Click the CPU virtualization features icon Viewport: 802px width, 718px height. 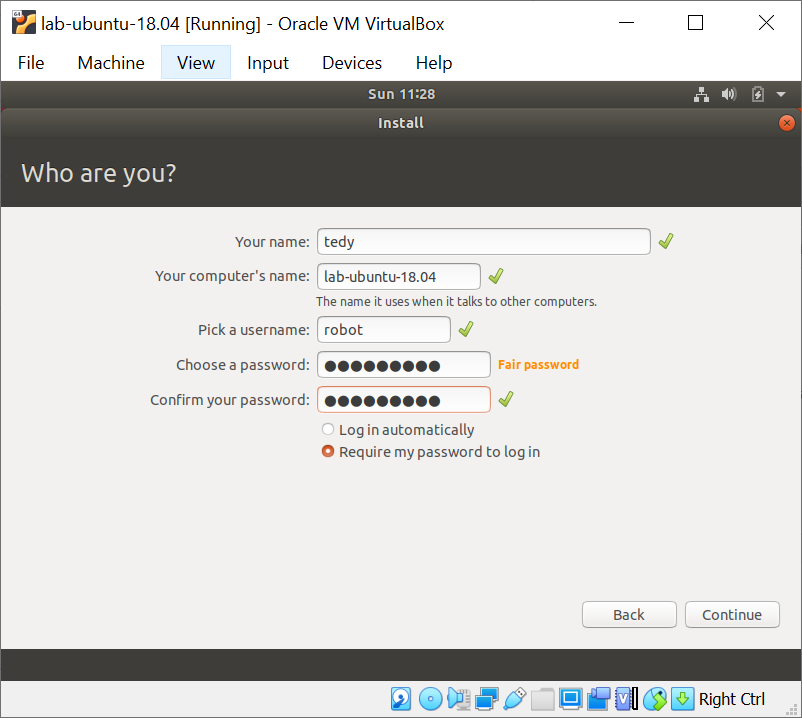click(627, 699)
